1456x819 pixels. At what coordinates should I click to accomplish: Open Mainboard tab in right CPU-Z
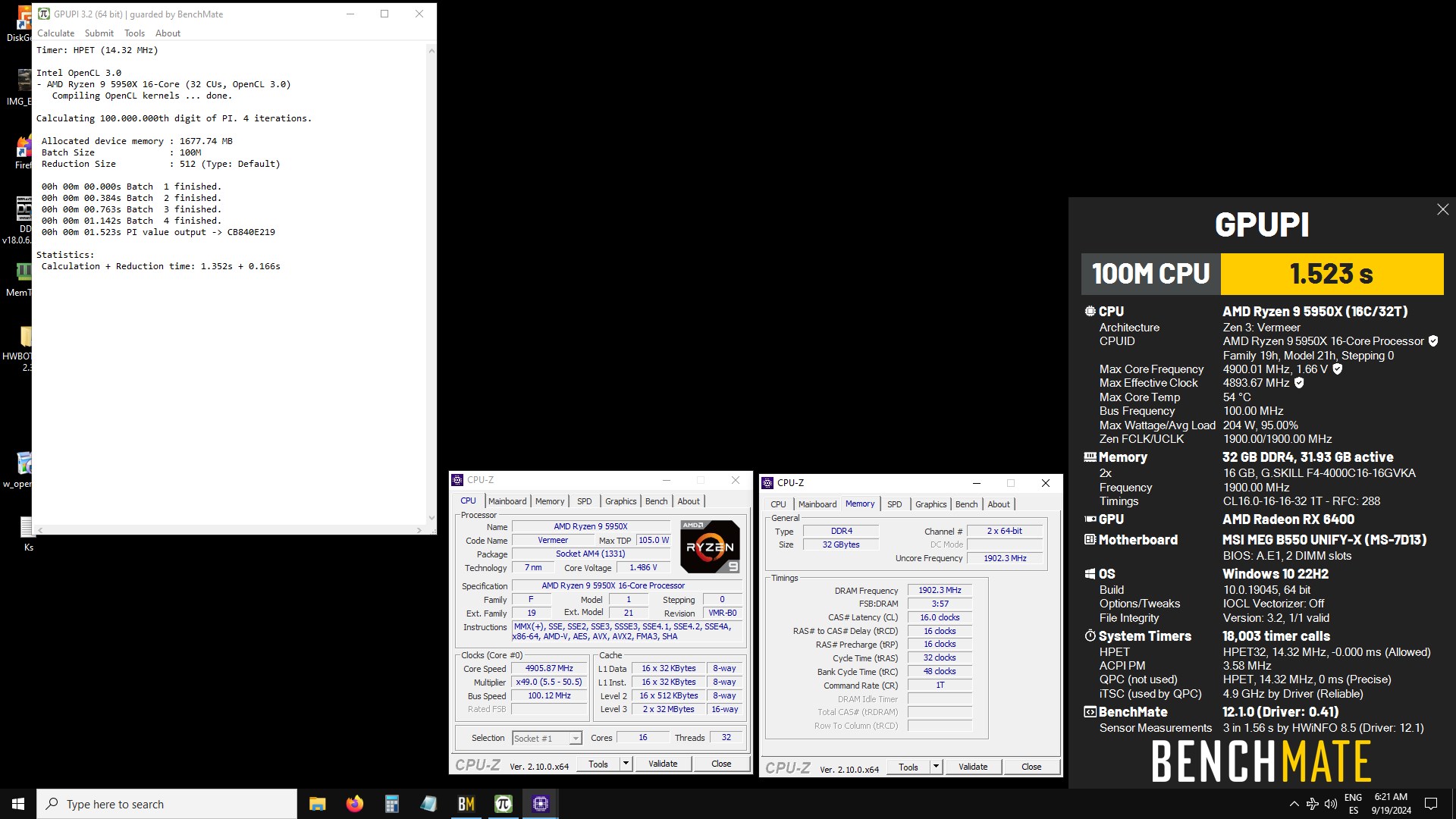817,504
